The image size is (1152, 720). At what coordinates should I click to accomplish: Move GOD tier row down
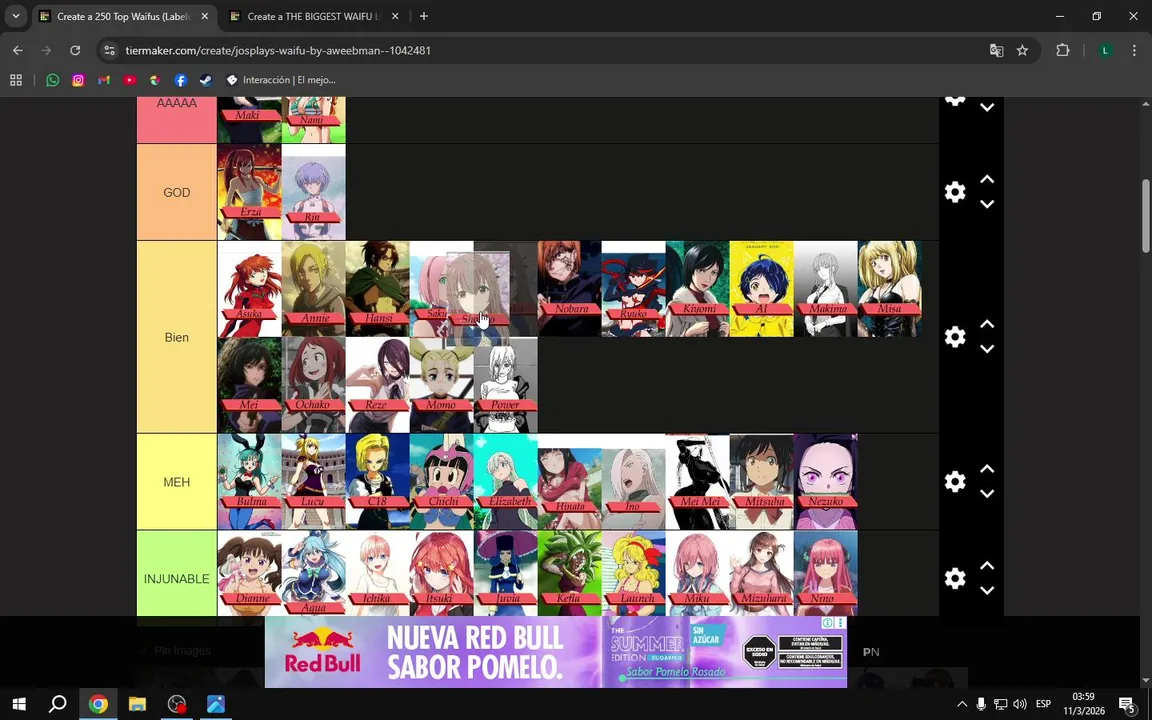(x=987, y=204)
